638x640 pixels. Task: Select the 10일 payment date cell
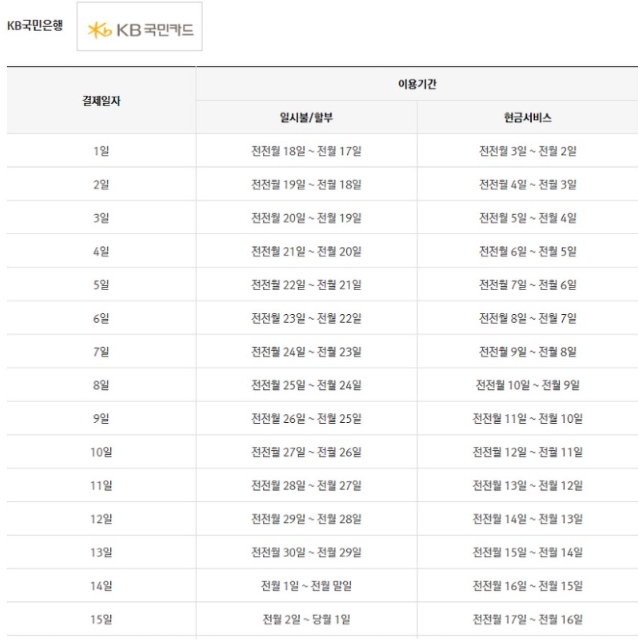point(101,452)
